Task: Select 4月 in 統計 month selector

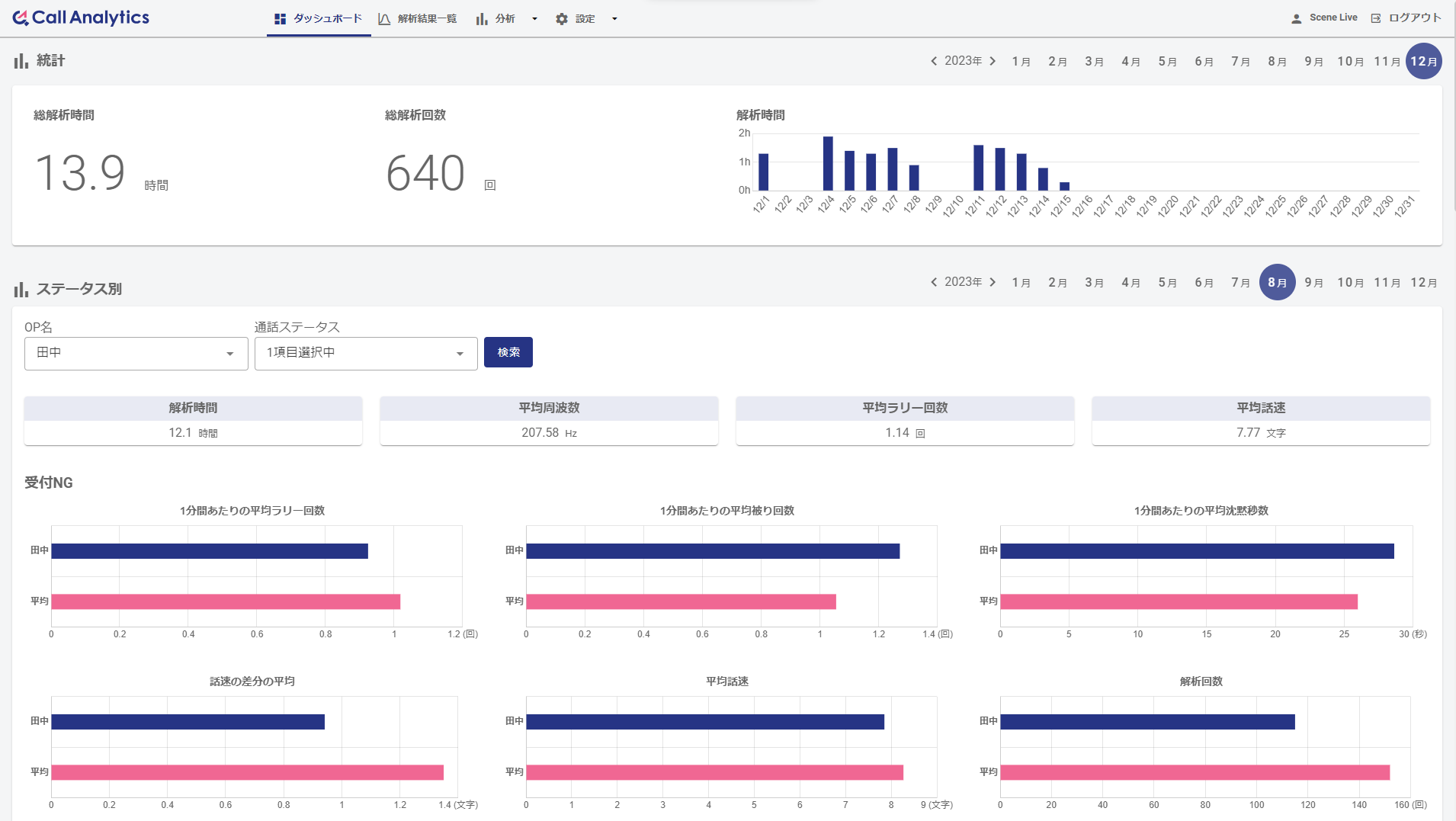Action: [1131, 61]
